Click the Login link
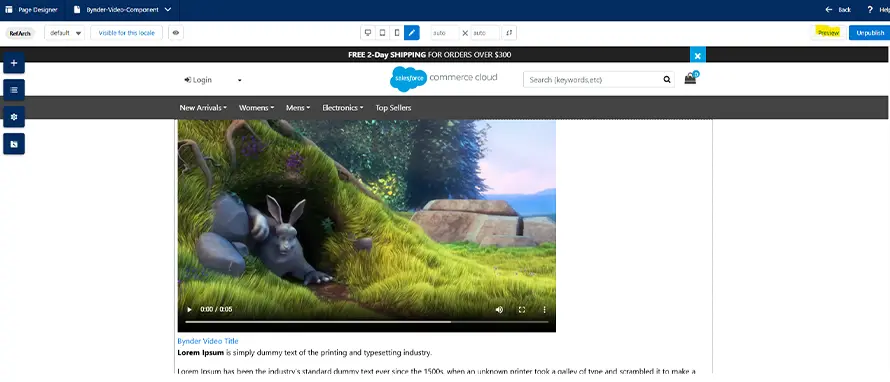The image size is (890, 382). click(198, 80)
